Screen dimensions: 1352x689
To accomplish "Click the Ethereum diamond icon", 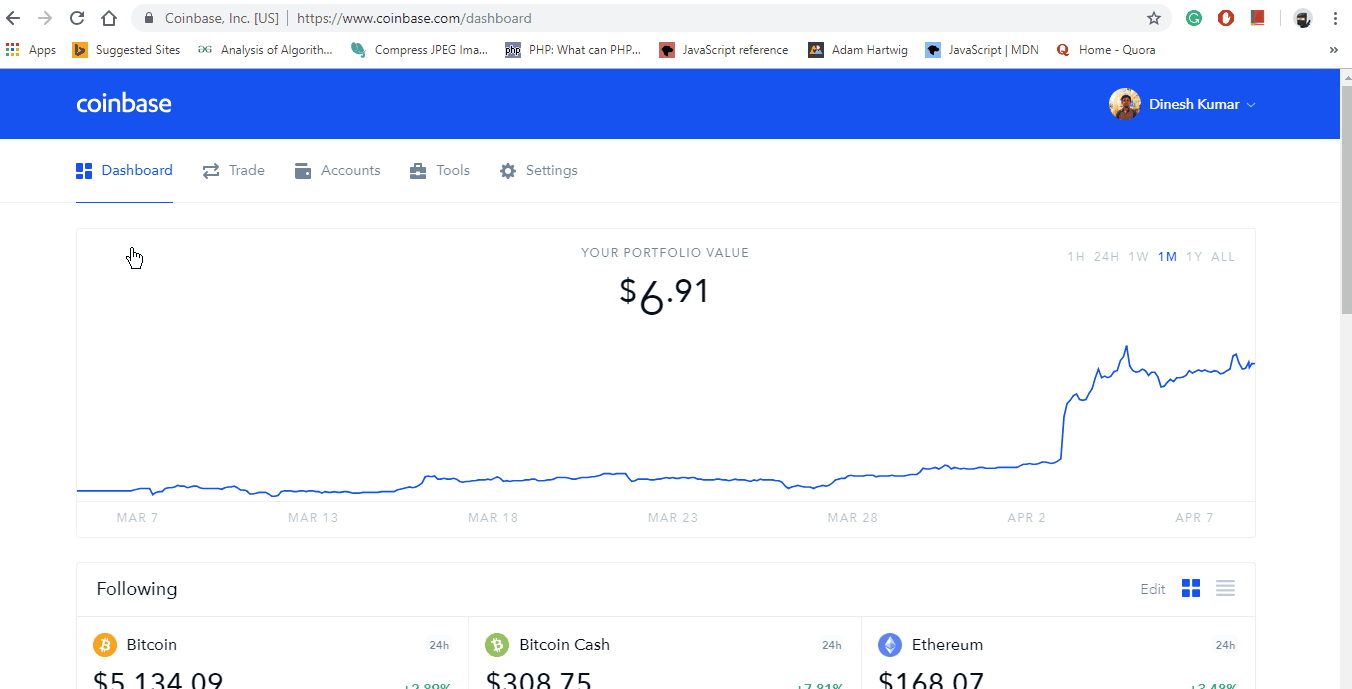I will point(890,645).
